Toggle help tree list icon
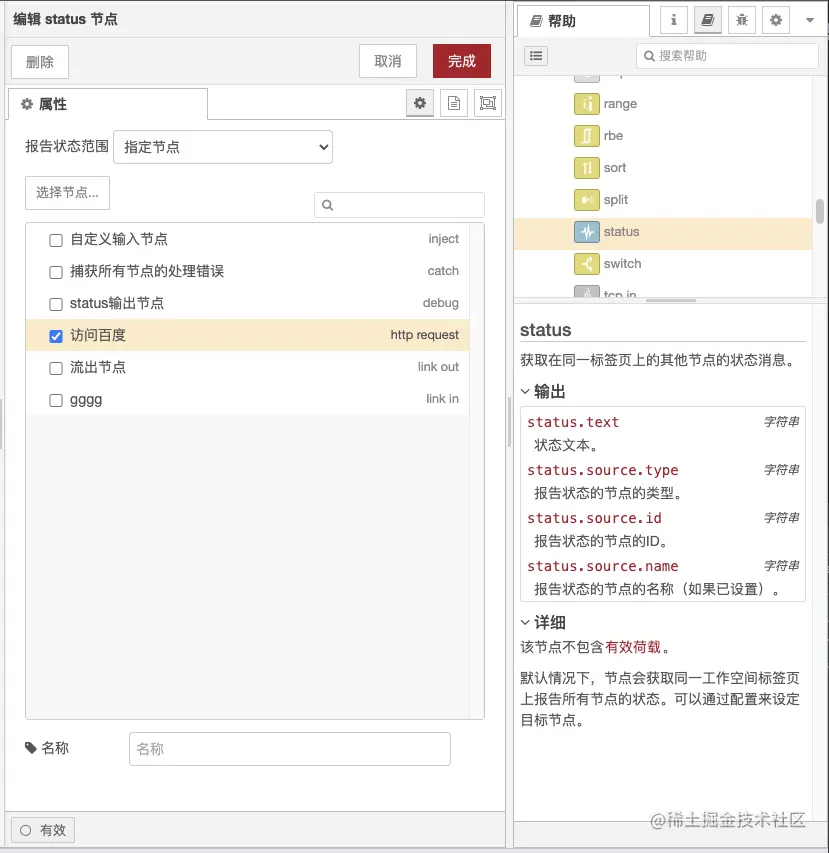The image size is (829, 853). click(536, 55)
